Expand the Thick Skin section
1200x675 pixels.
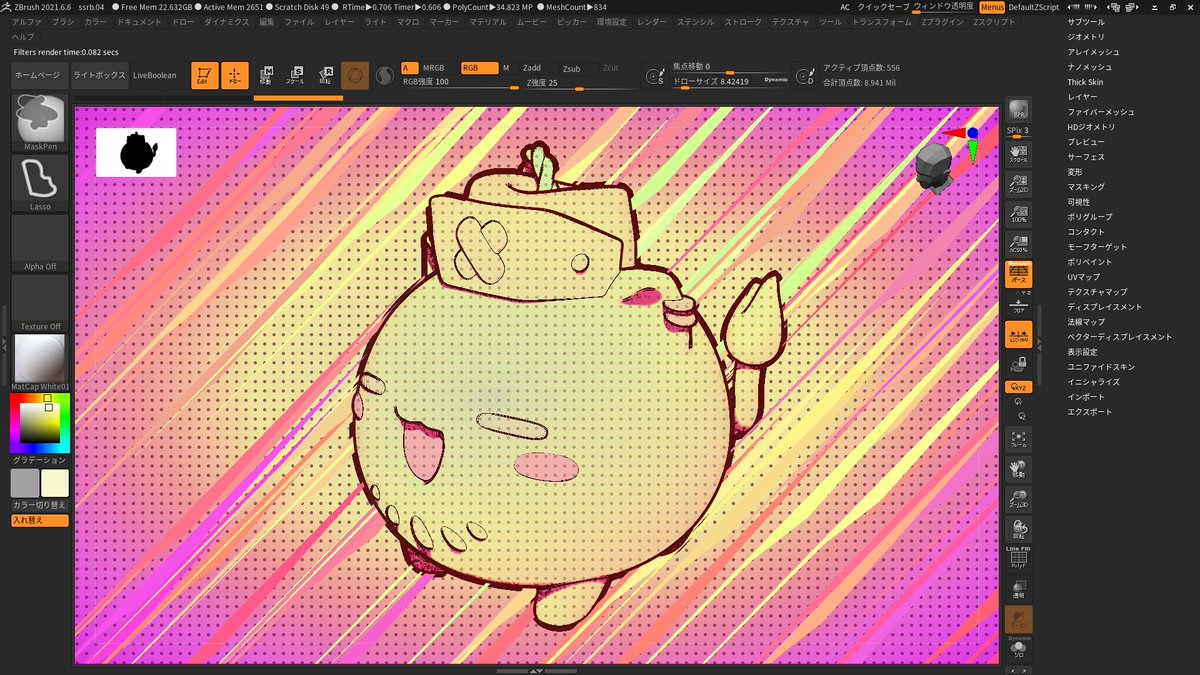pyautogui.click(x=1085, y=82)
